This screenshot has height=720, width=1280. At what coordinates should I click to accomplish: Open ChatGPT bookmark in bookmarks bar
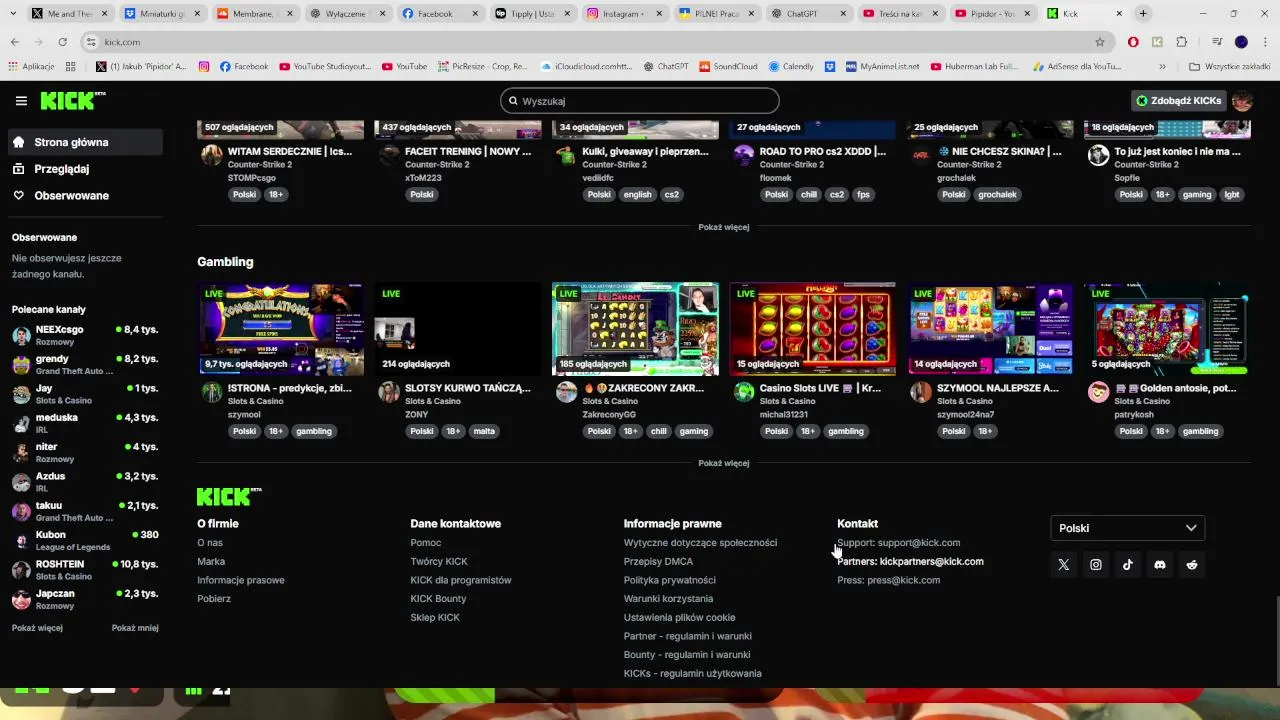tap(665, 66)
